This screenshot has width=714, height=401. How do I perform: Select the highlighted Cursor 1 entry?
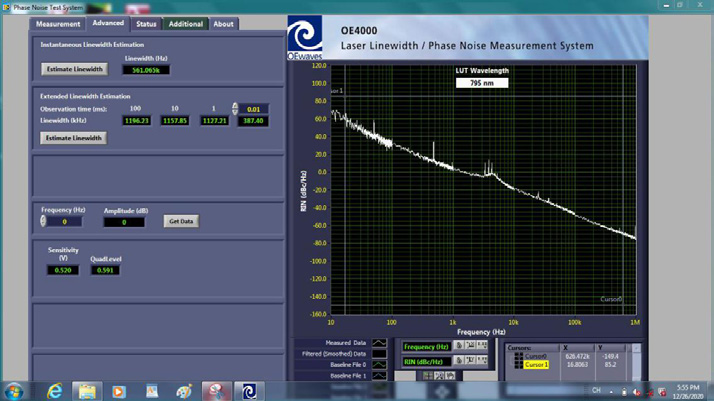click(x=536, y=365)
